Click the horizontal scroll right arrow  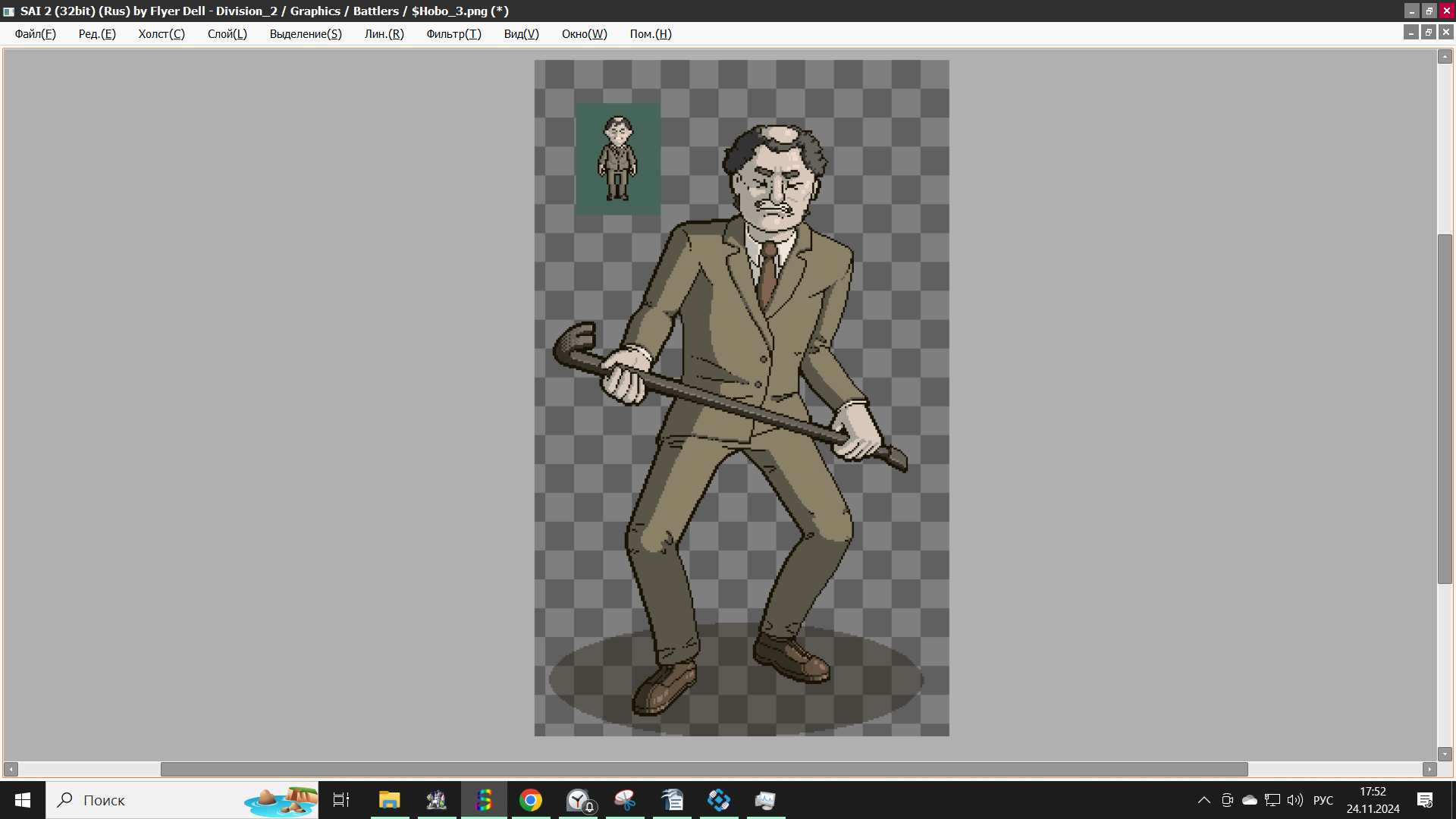(x=1429, y=769)
